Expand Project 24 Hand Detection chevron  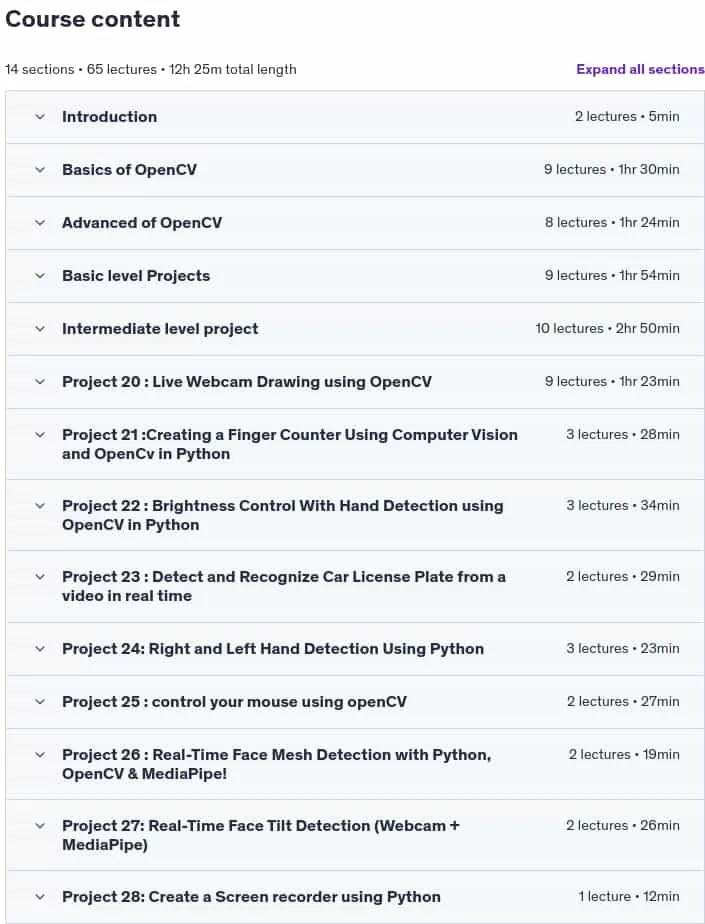pyautogui.click(x=40, y=649)
